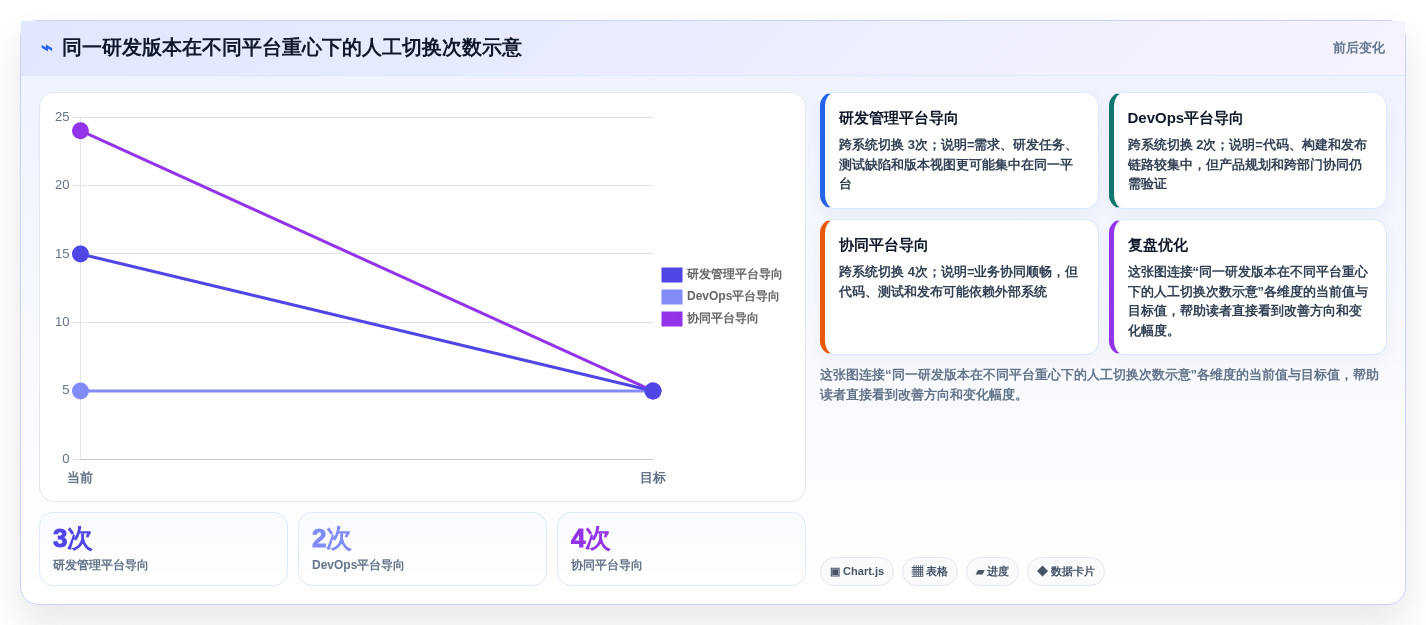The width and height of the screenshot is (1426, 625).
Task: Click the 表格 tag chip
Action: (x=930, y=572)
